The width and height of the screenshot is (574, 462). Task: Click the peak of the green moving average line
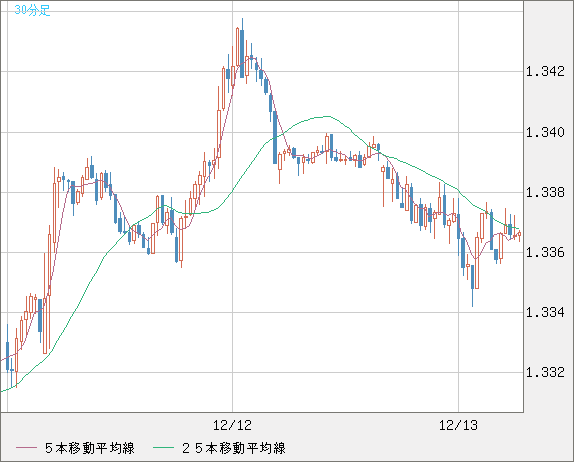point(327,116)
